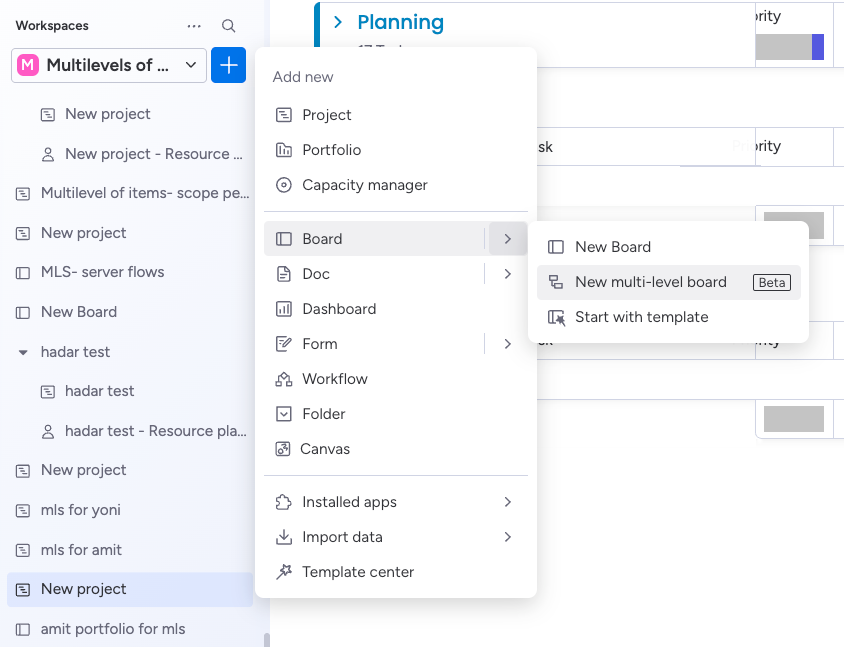Expand the Form submenu arrow
The height and width of the screenshot is (647, 844).
(508, 344)
